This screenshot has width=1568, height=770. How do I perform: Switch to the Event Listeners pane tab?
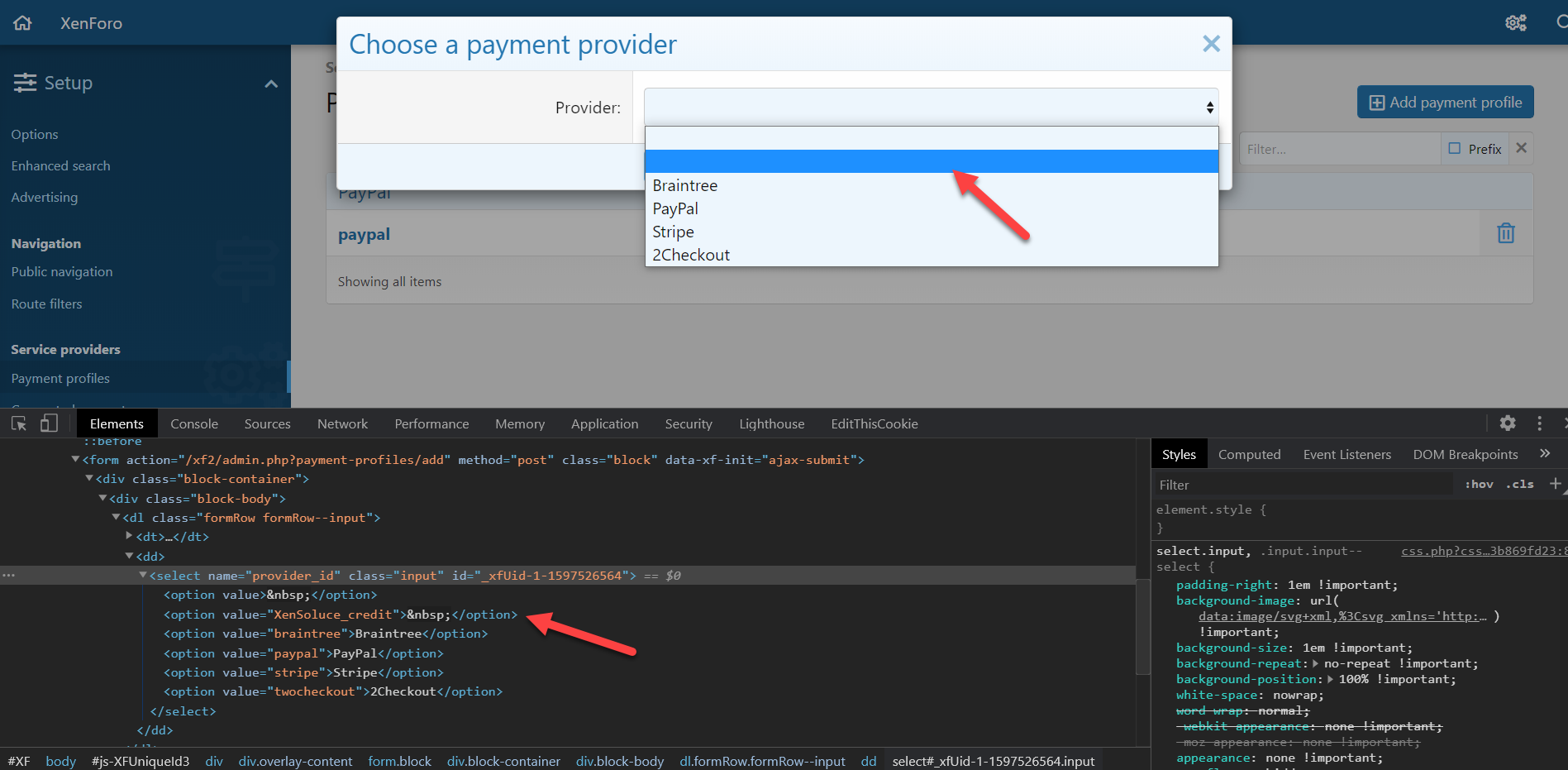(1346, 454)
